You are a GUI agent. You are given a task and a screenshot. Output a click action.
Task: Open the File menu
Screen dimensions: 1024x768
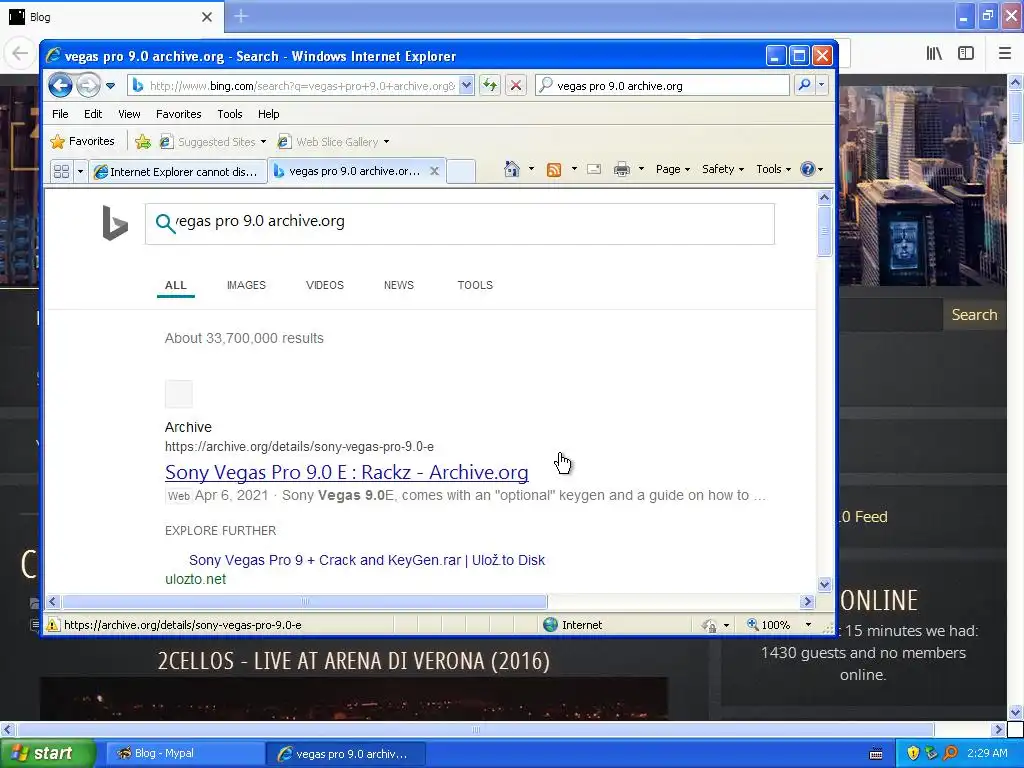click(60, 114)
